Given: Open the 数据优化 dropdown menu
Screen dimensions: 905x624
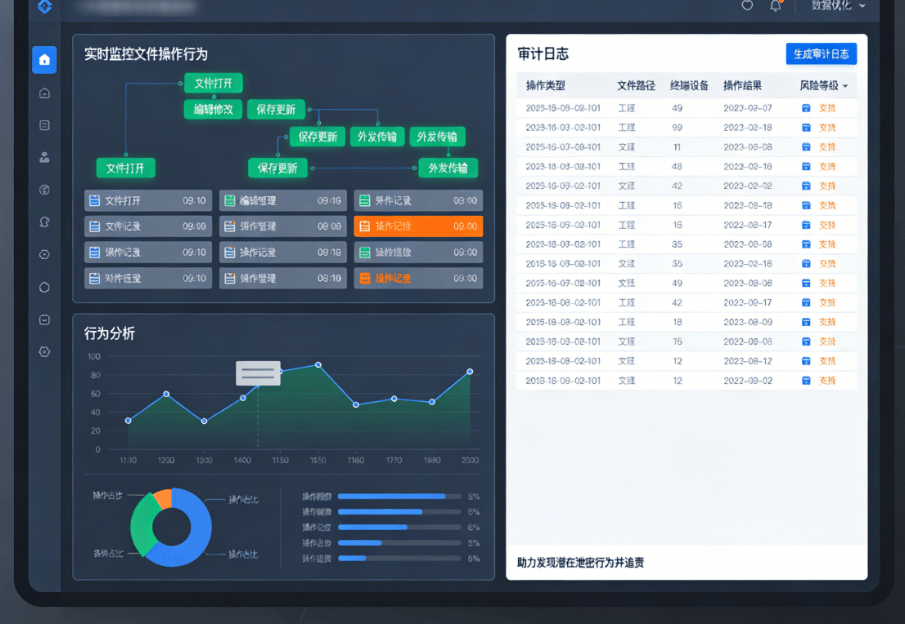Looking at the screenshot, I should (839, 5).
